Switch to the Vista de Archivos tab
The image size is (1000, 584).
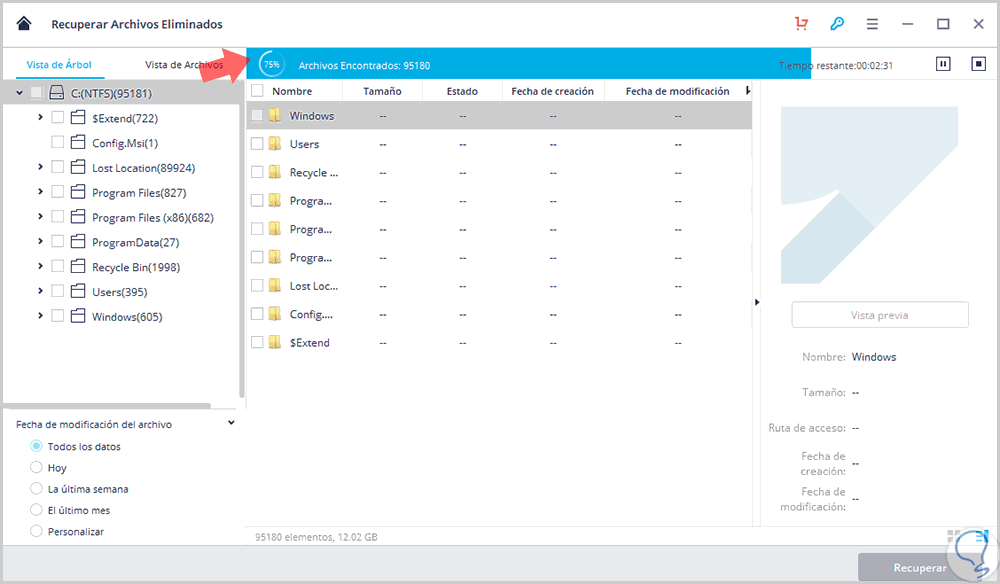184,63
